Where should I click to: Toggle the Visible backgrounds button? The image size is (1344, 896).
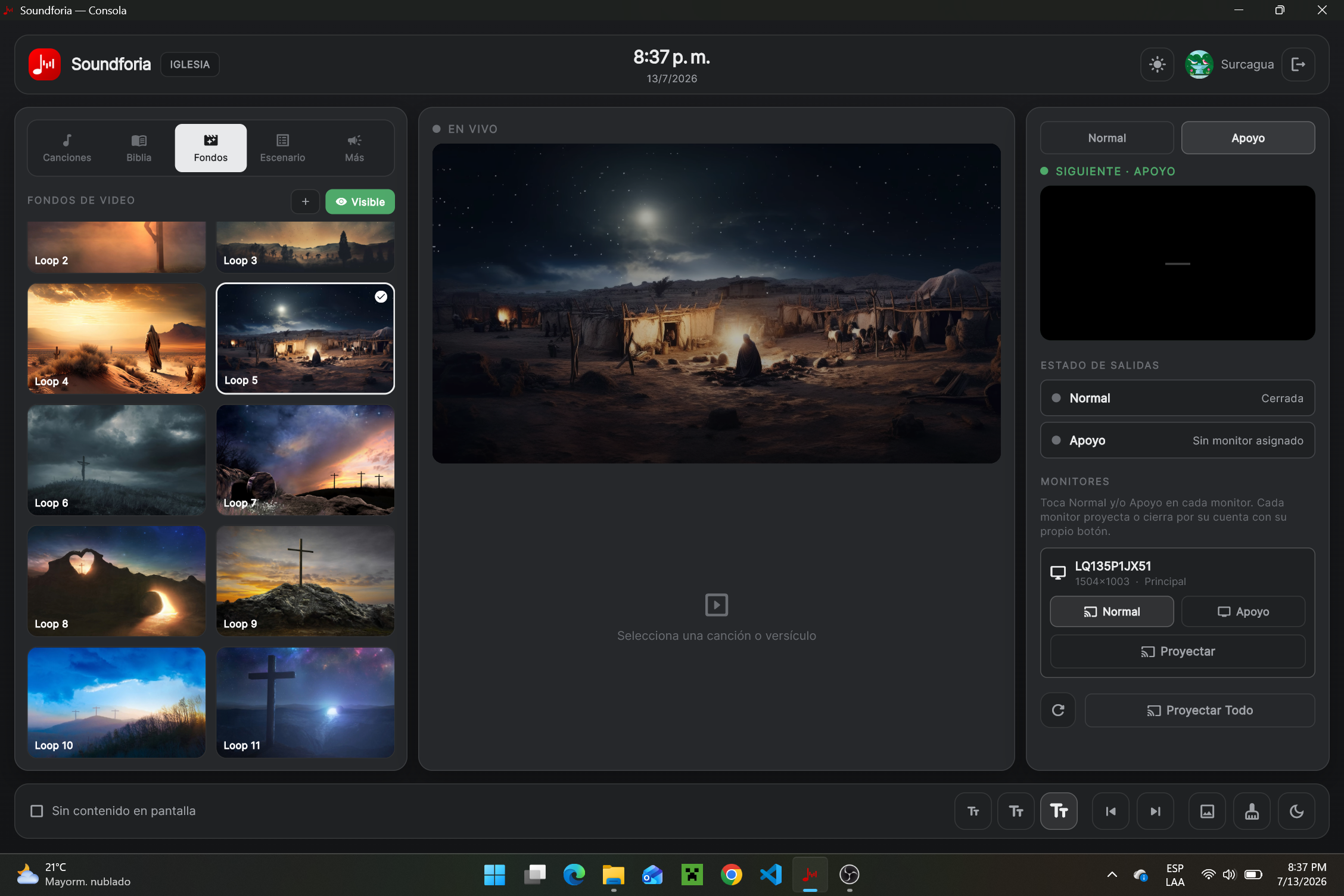tap(360, 202)
